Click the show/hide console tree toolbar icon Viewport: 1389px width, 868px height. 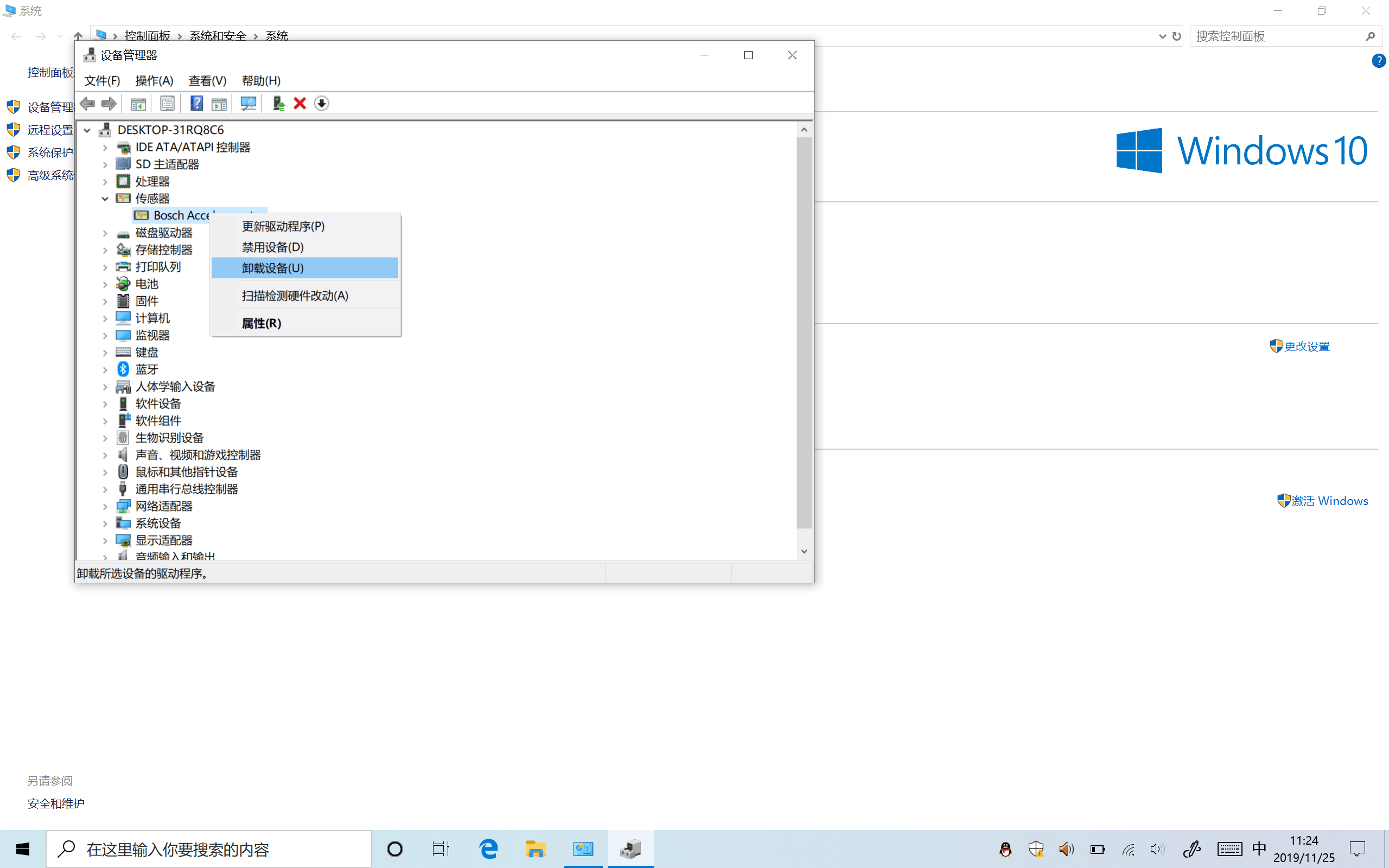point(138,103)
